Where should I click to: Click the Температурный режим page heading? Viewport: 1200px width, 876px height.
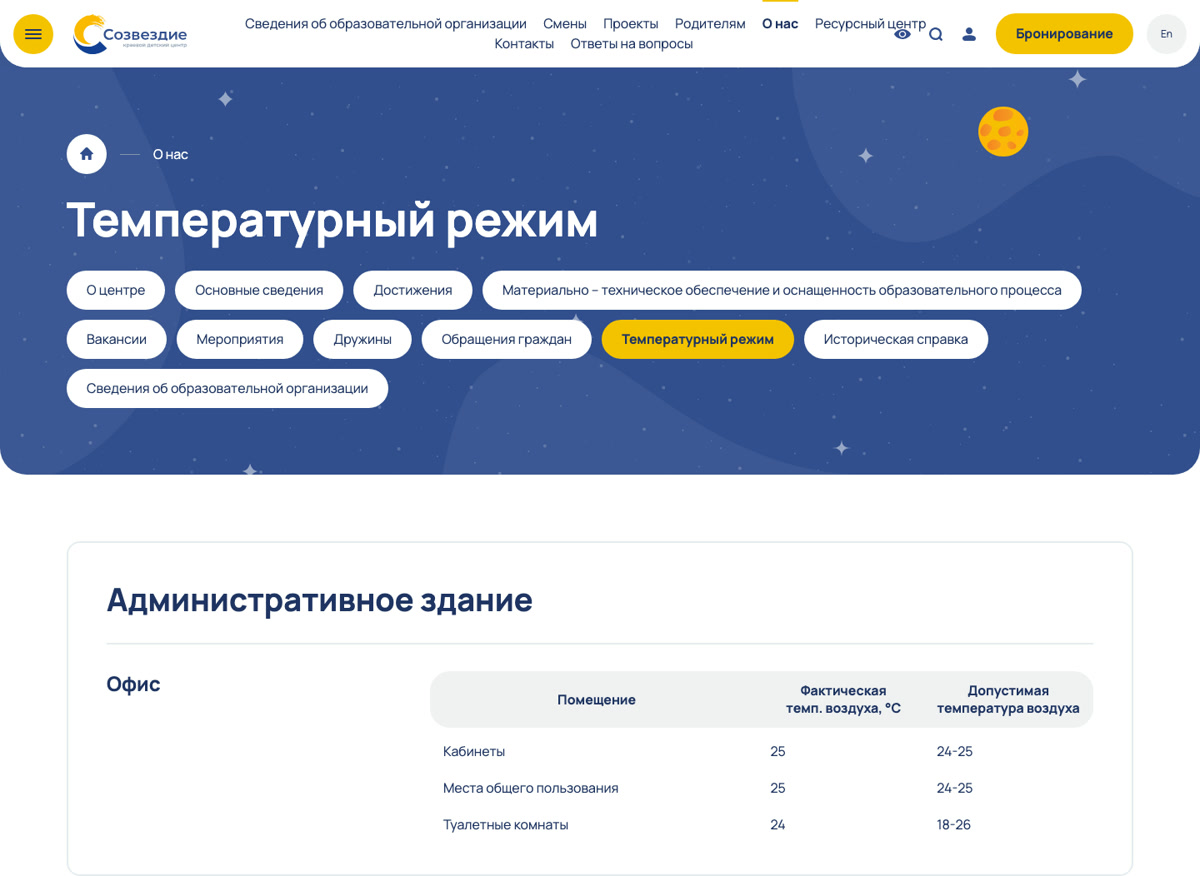pos(332,219)
